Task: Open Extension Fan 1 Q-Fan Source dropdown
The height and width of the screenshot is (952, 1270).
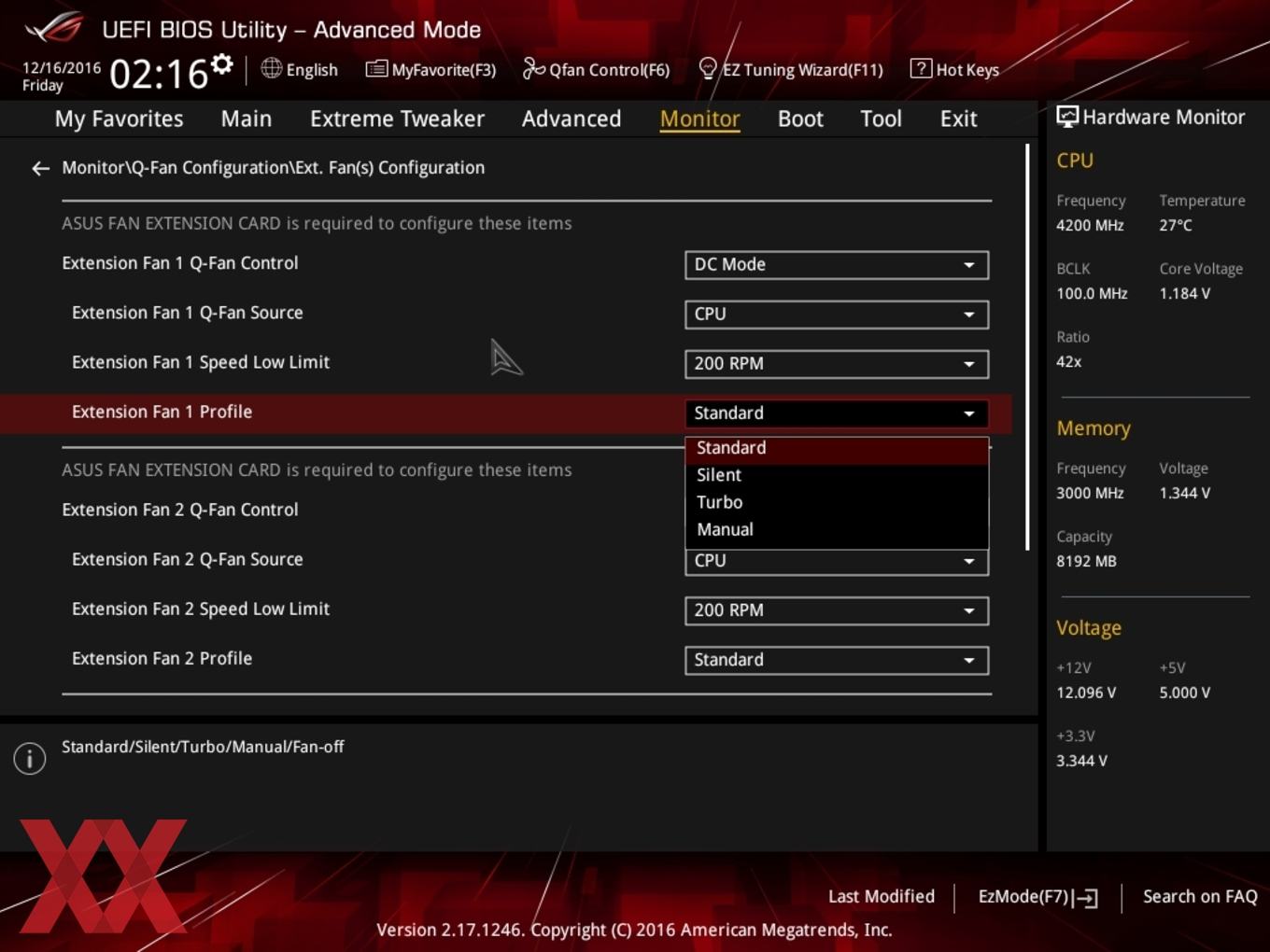Action: (x=837, y=314)
